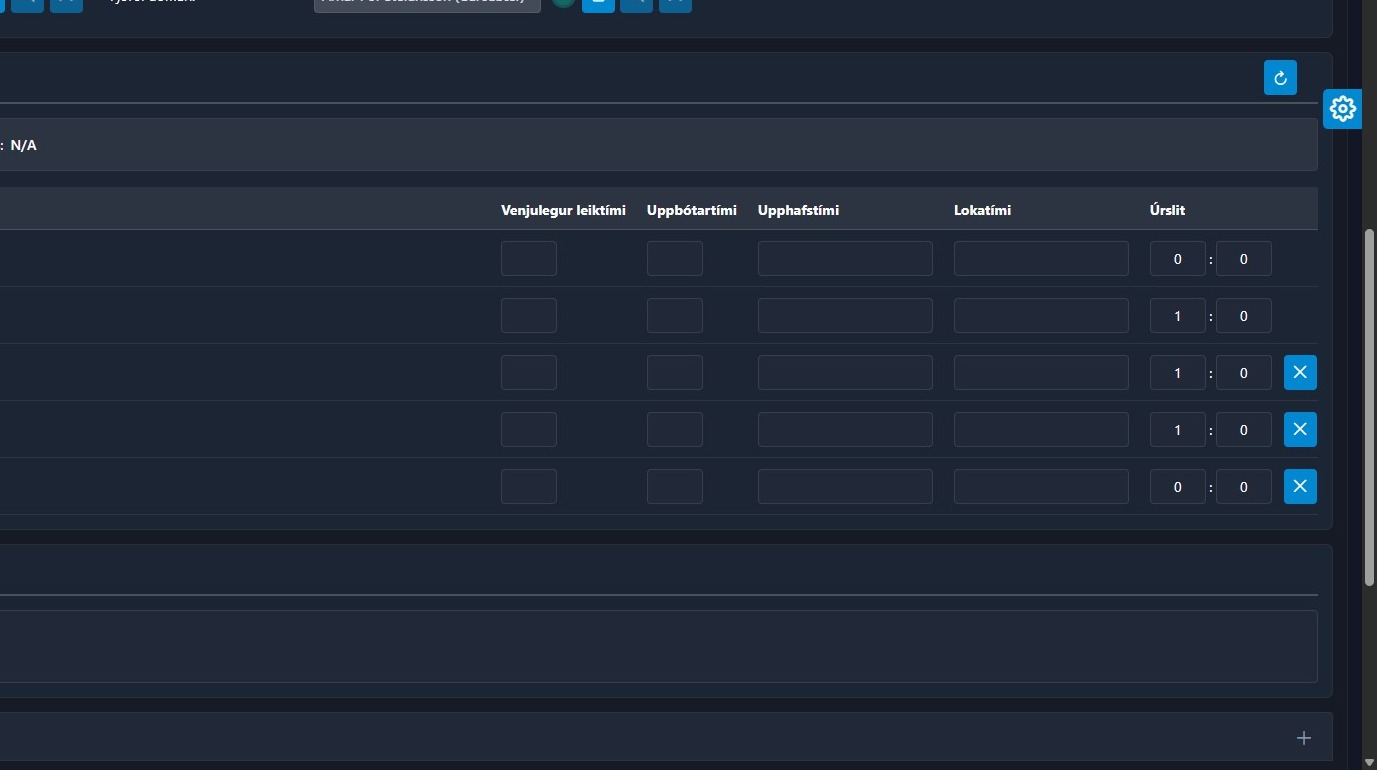
Task: Focus second row's Venjulegur leiktími field
Action: (x=529, y=315)
